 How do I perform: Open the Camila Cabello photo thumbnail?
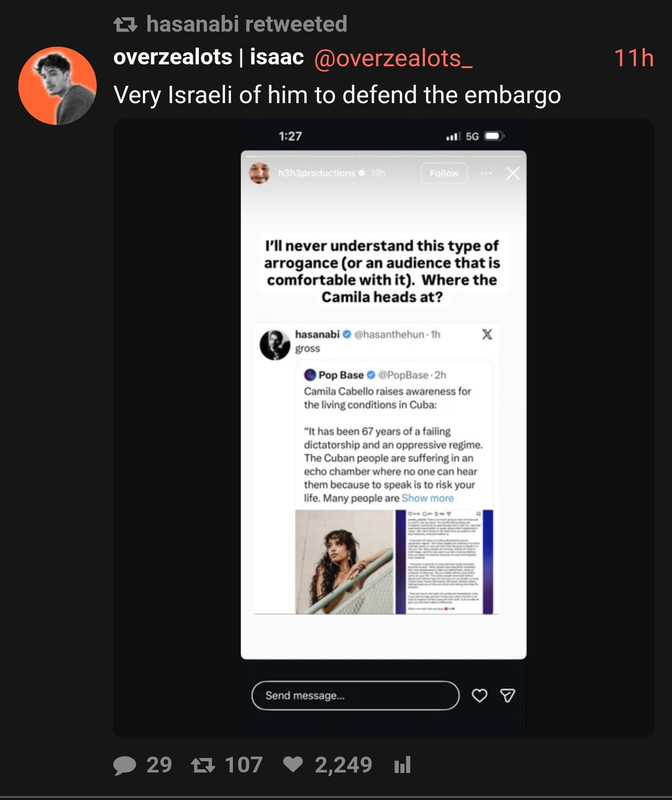coord(344,562)
